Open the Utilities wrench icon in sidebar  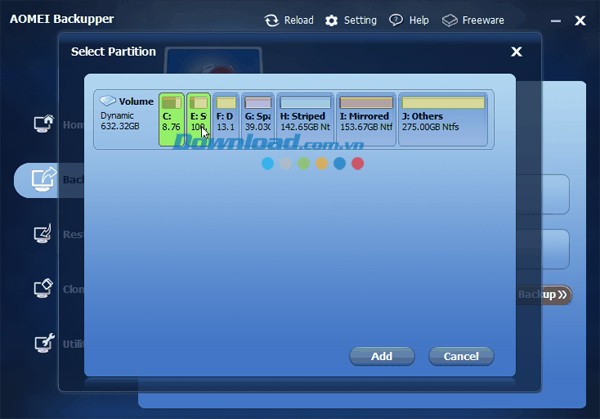tap(44, 343)
